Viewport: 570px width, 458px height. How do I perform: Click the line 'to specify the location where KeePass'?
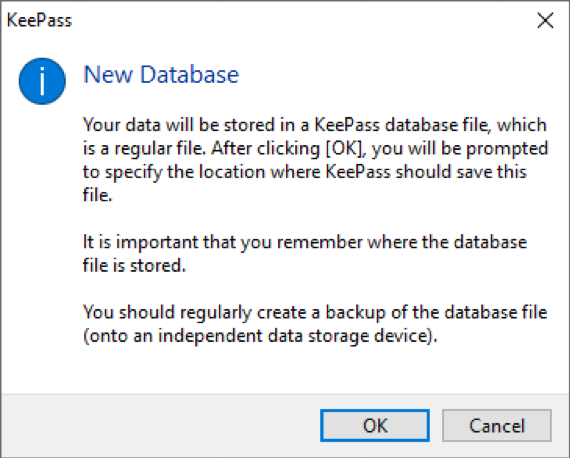click(x=305, y=172)
